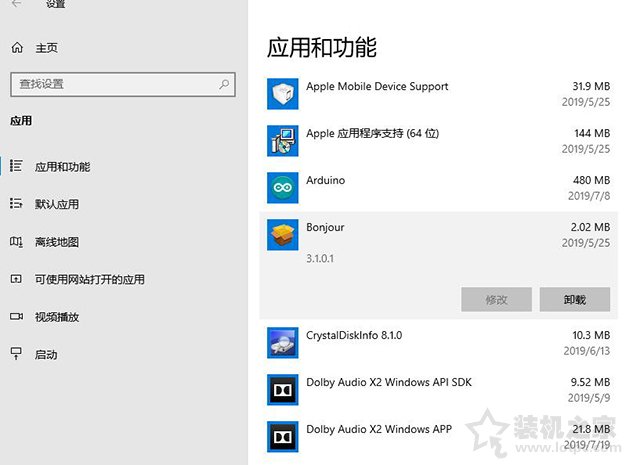Click the Arduino infinity logo icon
The height and width of the screenshot is (465, 640).
(x=282, y=188)
